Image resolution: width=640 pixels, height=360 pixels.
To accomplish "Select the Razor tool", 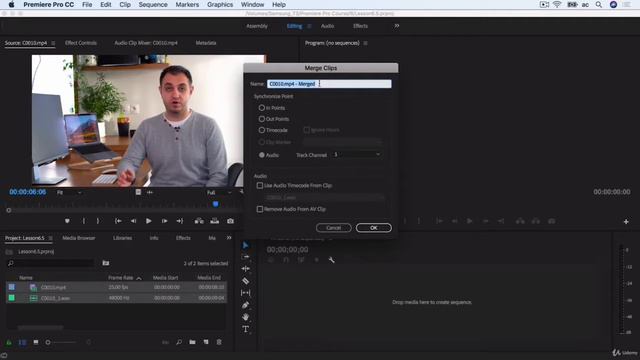I will point(246,281).
